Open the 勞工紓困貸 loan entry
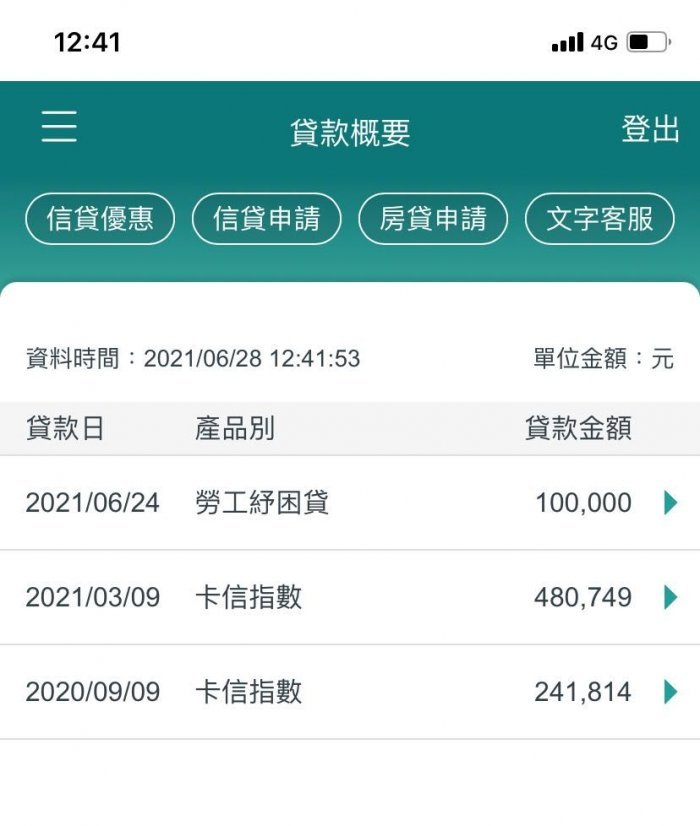The height and width of the screenshot is (826, 700). click(350, 503)
